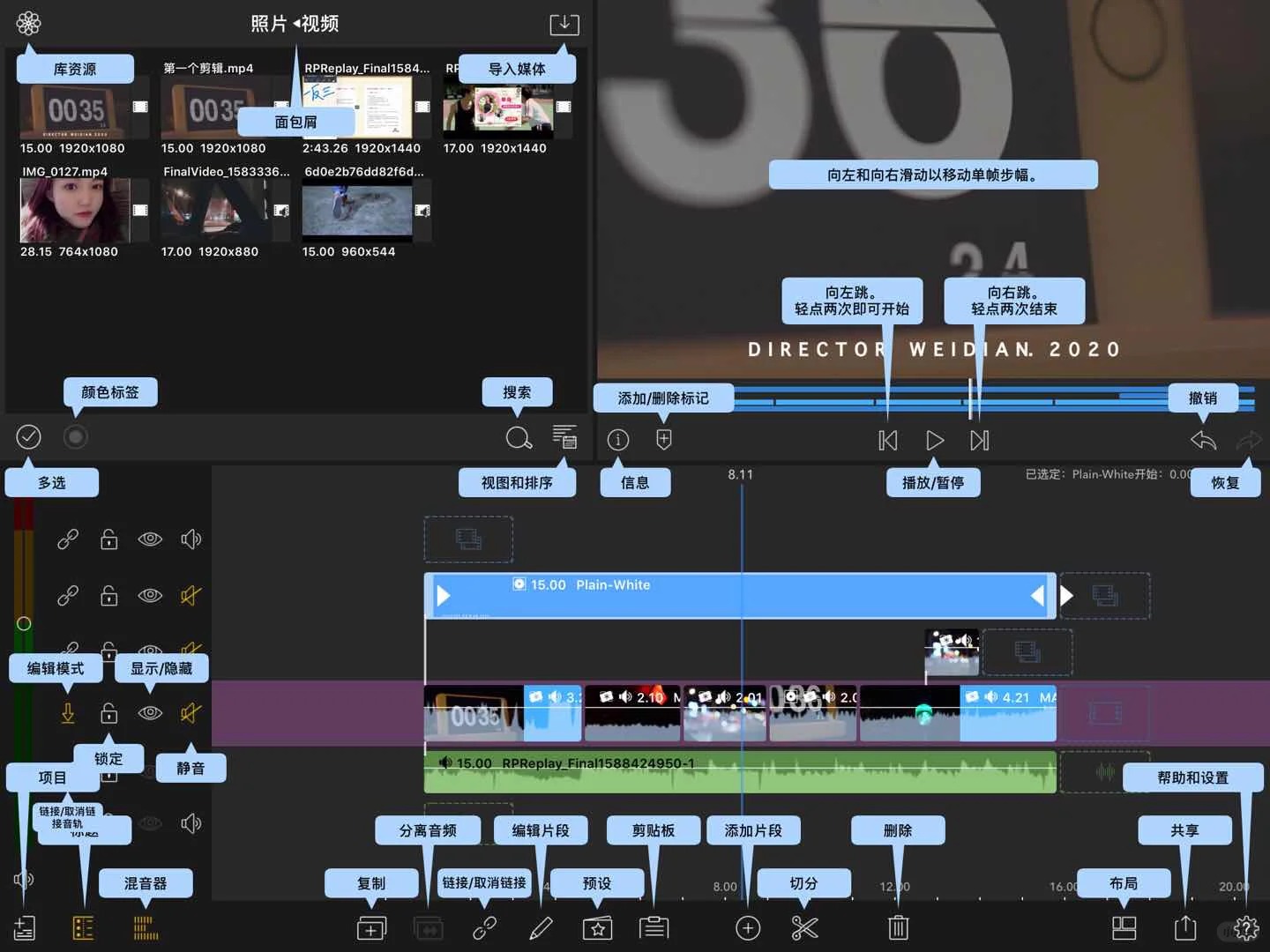Select the RPReplay_Final1588424950-1 audio clip
This screenshot has width=1270, height=952.
740,771
